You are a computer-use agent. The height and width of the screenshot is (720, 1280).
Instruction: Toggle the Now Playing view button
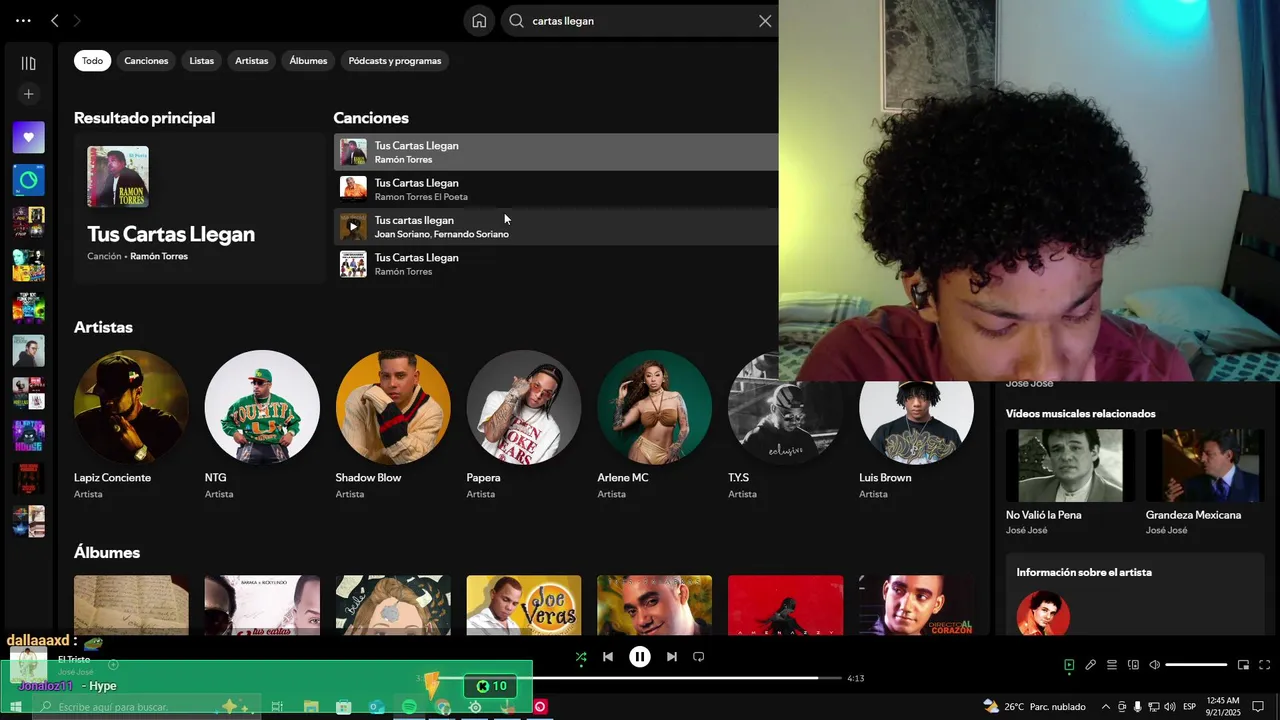click(1069, 665)
